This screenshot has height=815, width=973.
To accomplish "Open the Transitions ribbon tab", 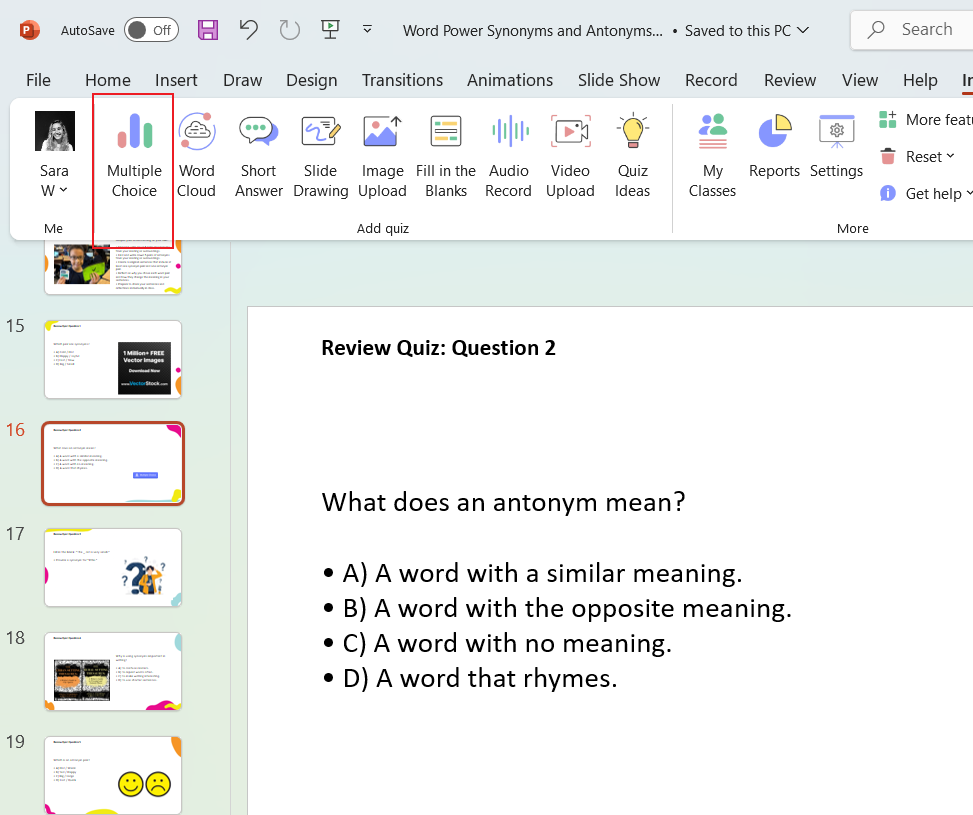I will [402, 80].
